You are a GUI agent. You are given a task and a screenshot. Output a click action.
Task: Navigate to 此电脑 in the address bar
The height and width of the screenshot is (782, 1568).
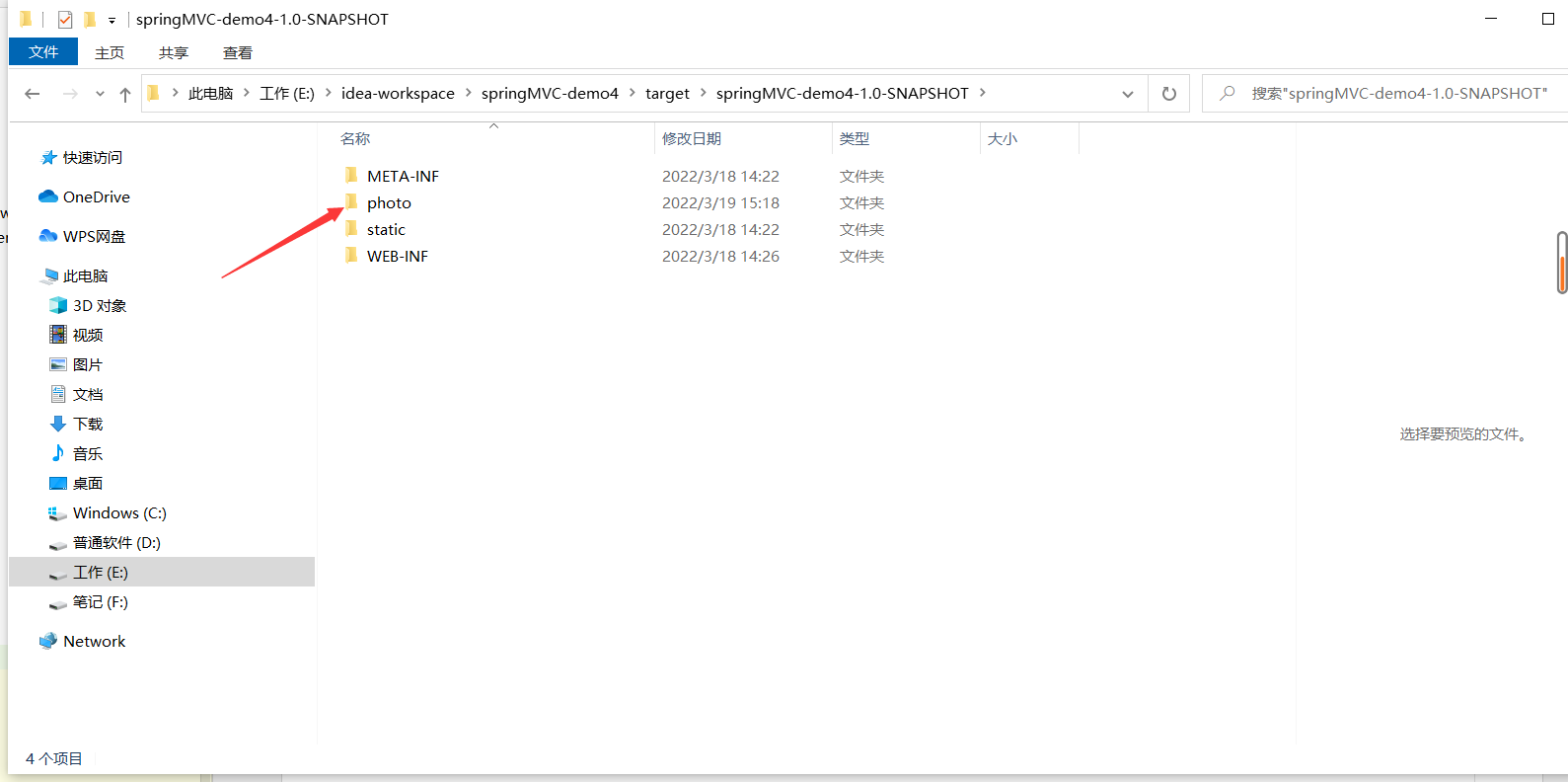211,93
